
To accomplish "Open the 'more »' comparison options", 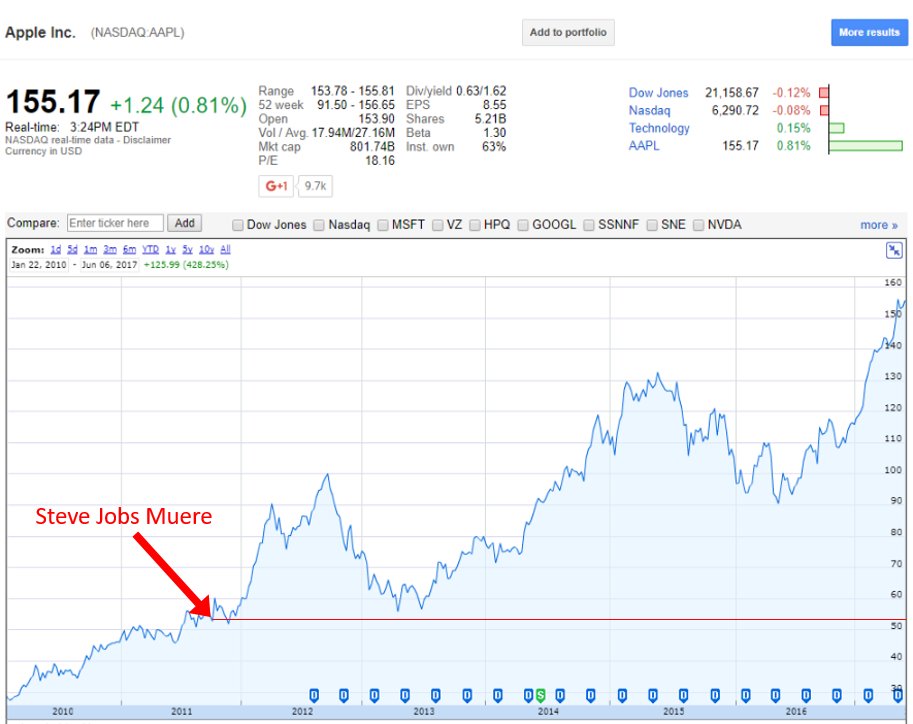I will pos(879,225).
